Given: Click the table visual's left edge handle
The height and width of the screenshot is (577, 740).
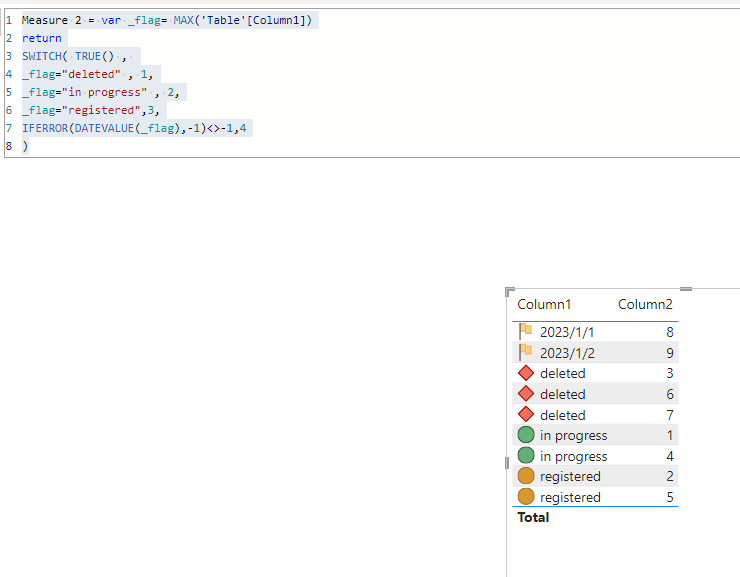Looking at the screenshot, I should coord(506,463).
